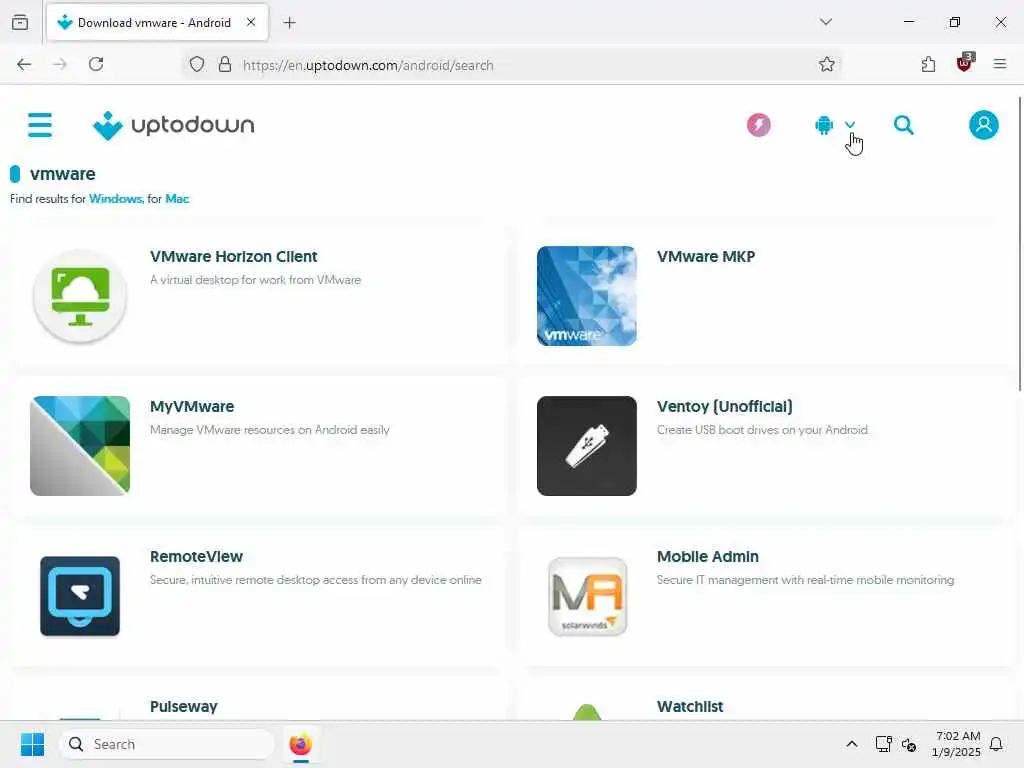This screenshot has width=1024, height=768.
Task: Open the Mobile Admin title link
Action: (x=708, y=556)
